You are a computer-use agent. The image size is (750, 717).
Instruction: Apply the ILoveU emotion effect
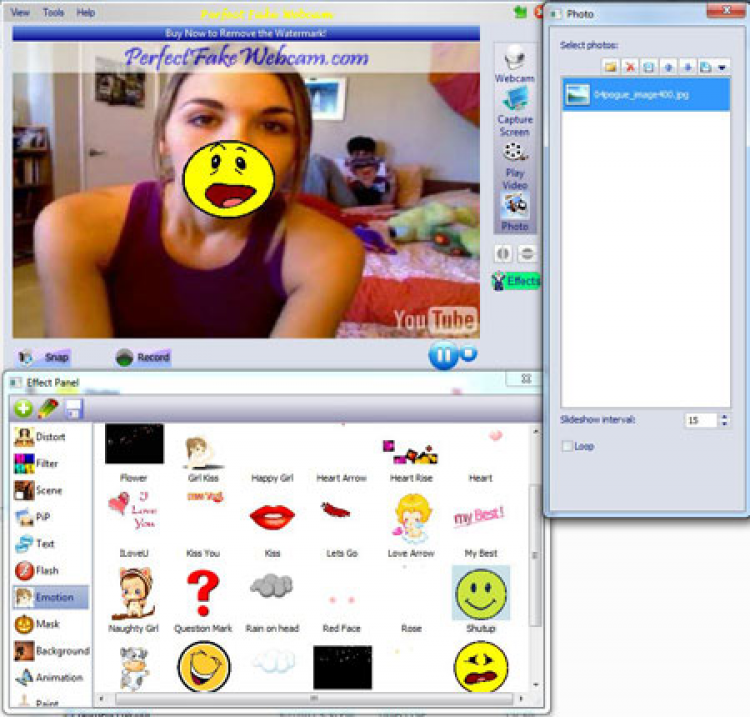[133, 524]
